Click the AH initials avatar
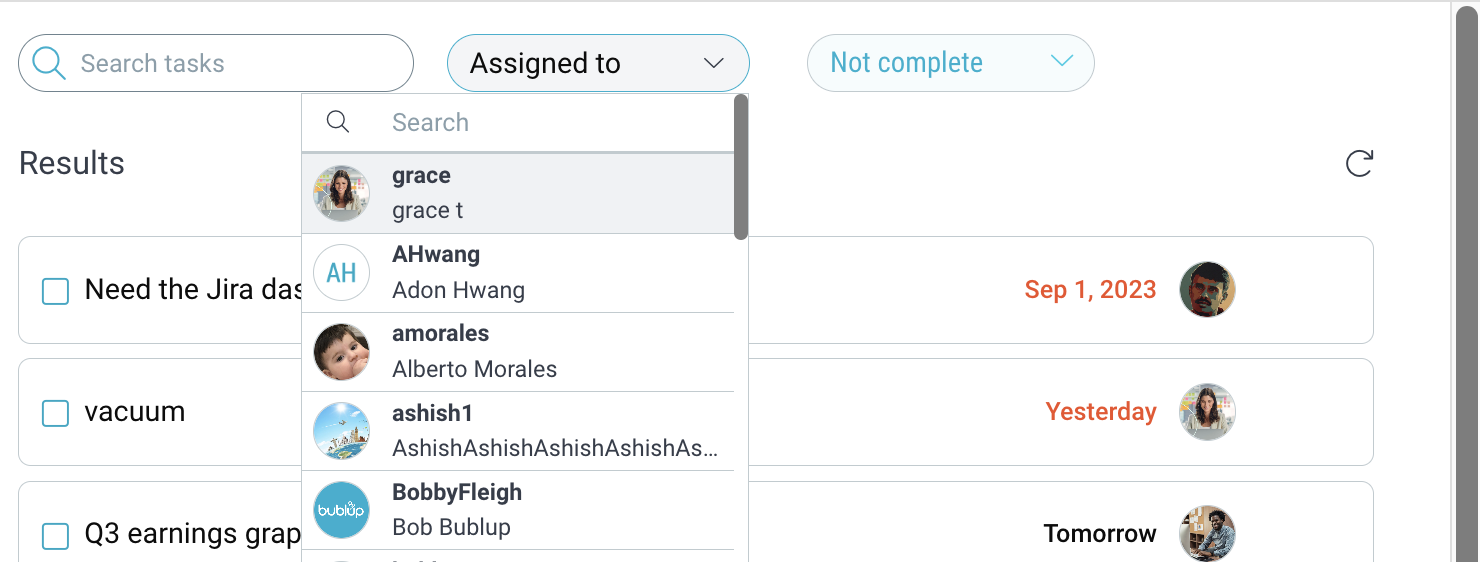 (342, 273)
